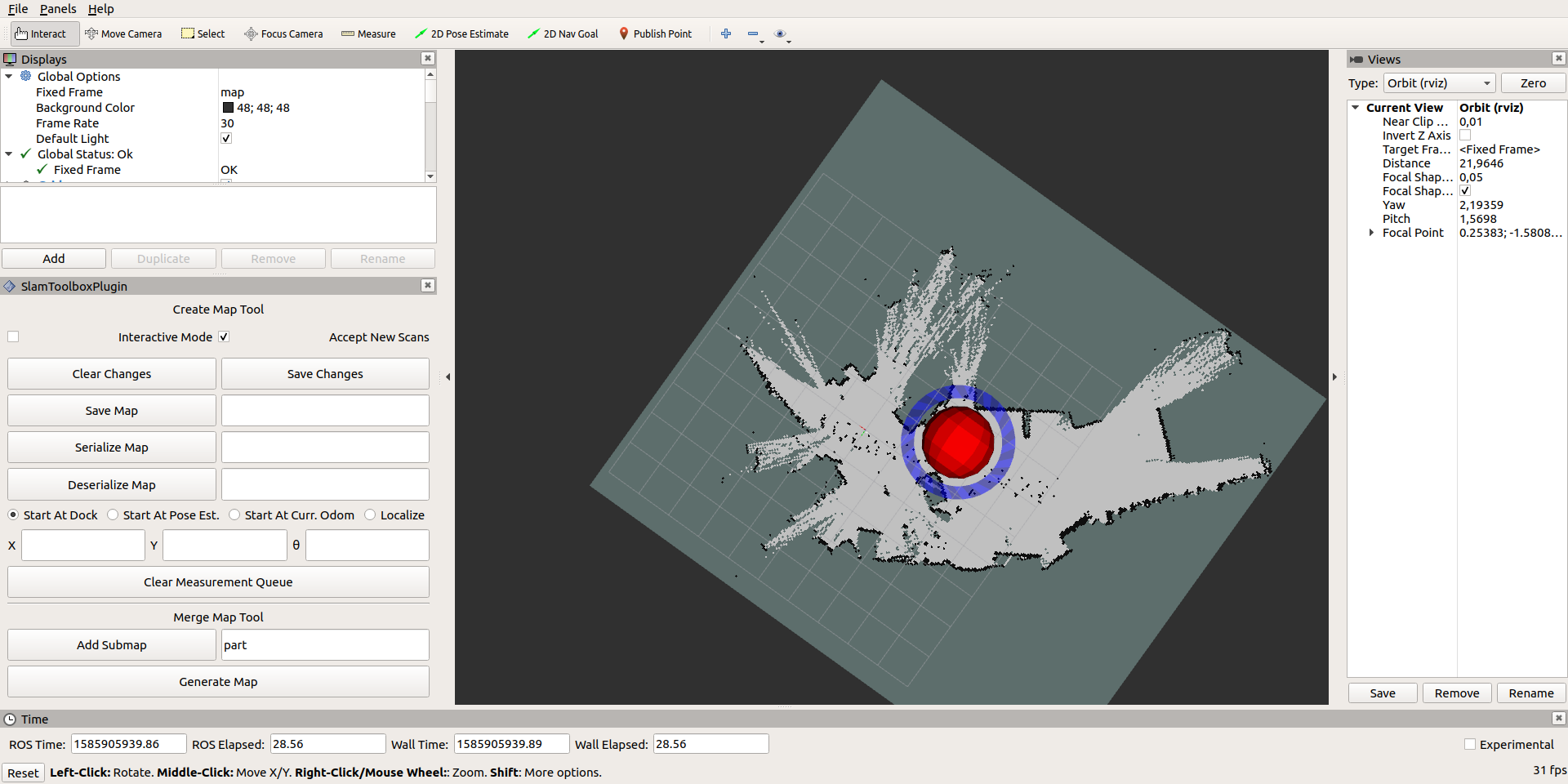This screenshot has width=1568, height=784.
Task: Open the view Type dropdown showing Orbit
Action: pyautogui.click(x=1439, y=82)
